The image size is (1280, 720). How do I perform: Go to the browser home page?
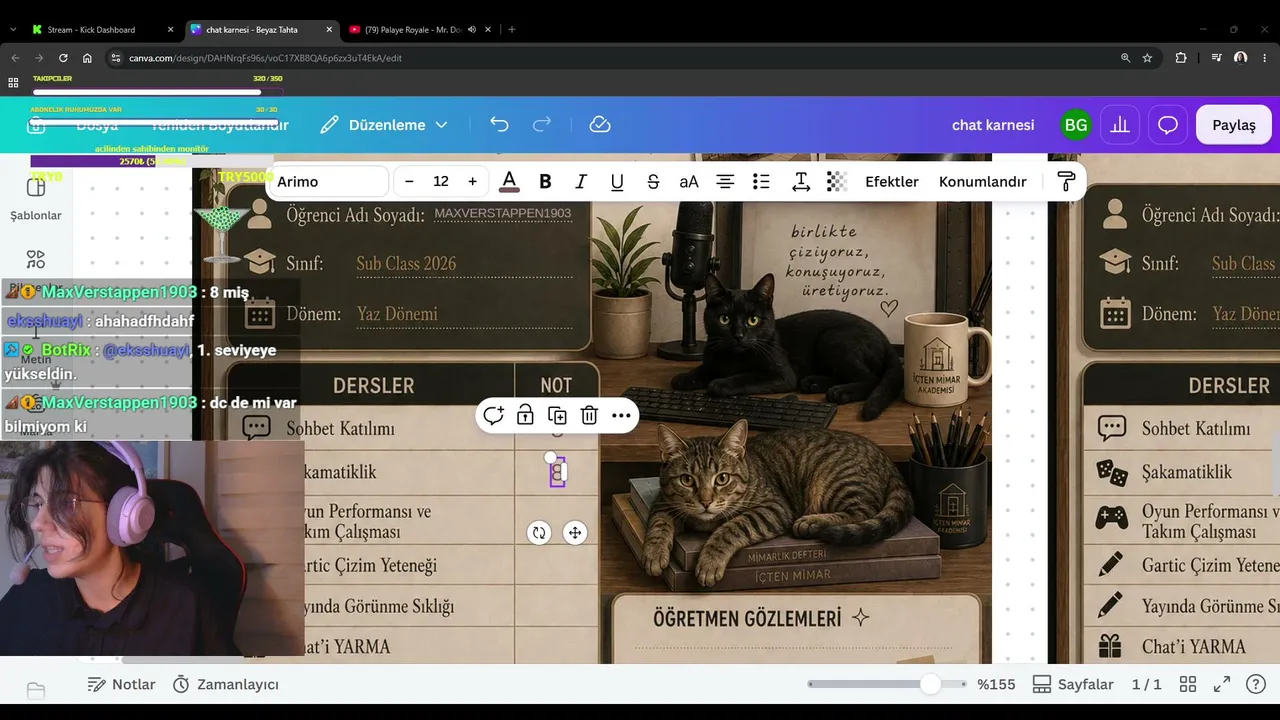87,58
